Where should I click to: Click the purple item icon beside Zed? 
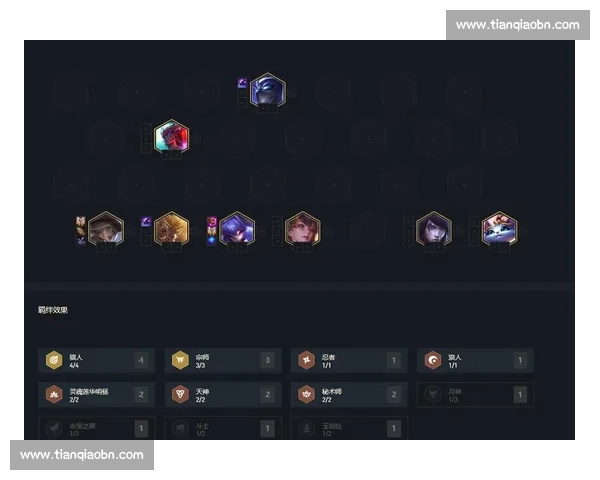[x=243, y=83]
